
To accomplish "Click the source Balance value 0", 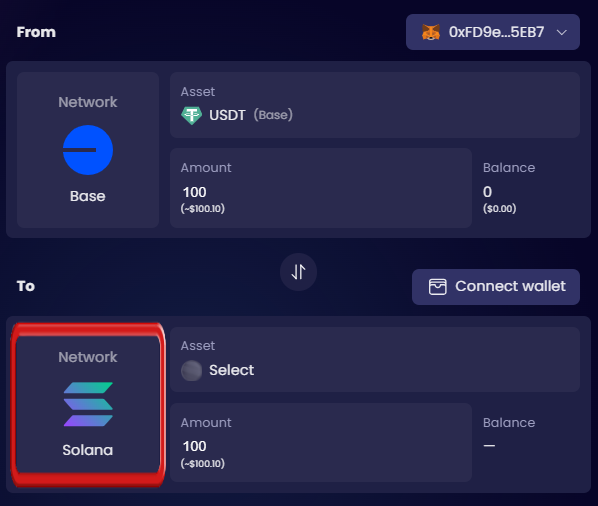I will point(487,192).
